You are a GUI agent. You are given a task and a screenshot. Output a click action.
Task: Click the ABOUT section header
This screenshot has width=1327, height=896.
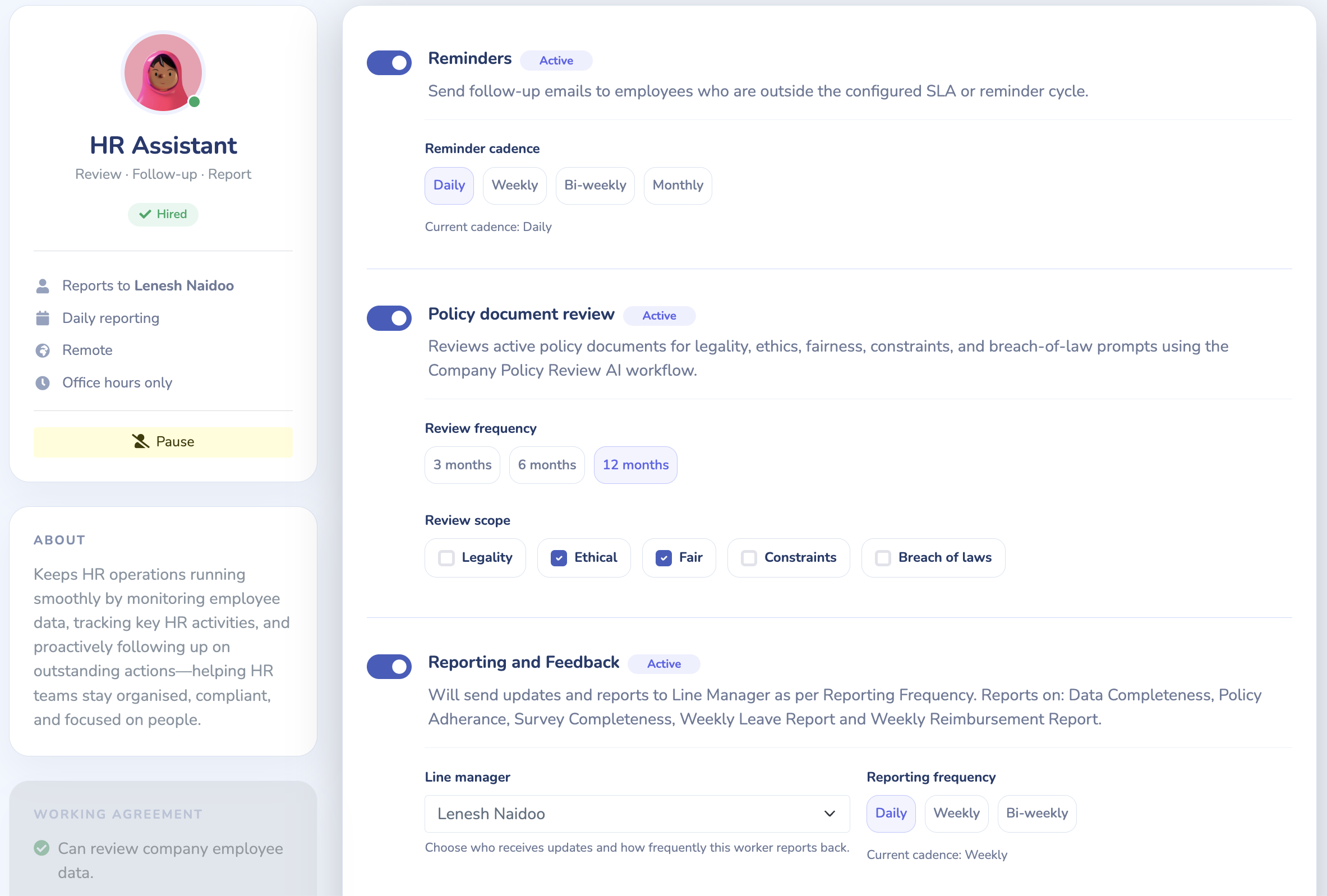click(59, 541)
